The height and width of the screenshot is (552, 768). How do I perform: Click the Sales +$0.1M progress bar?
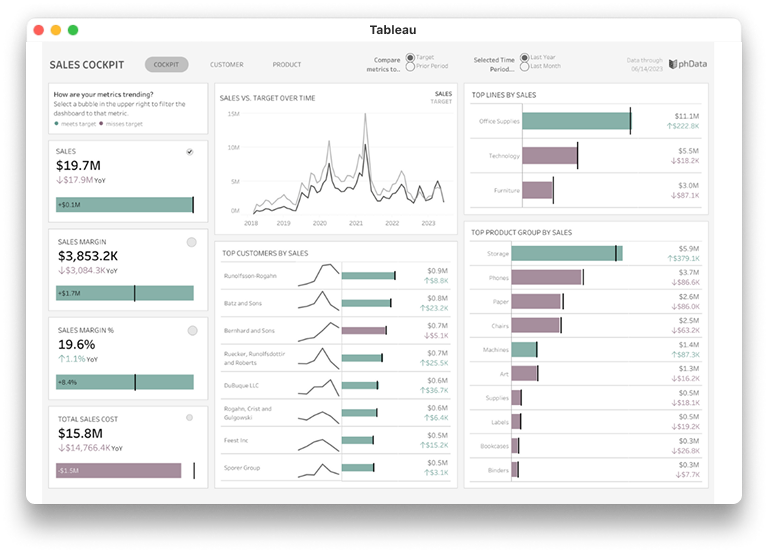[124, 205]
